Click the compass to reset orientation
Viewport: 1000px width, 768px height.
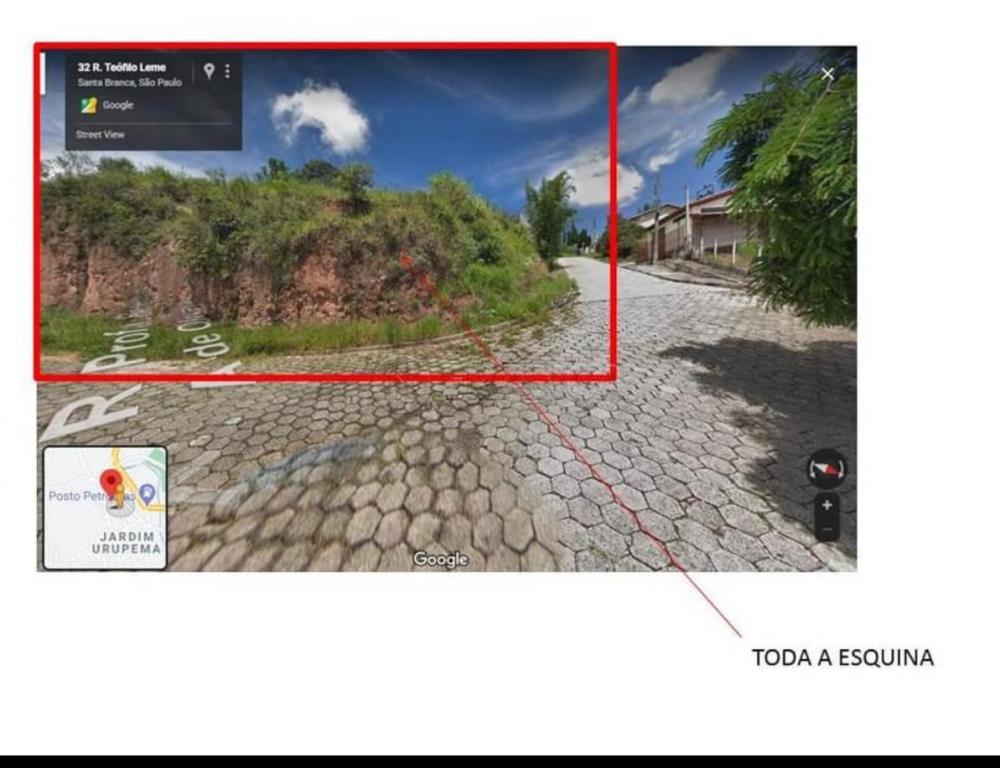(x=827, y=468)
